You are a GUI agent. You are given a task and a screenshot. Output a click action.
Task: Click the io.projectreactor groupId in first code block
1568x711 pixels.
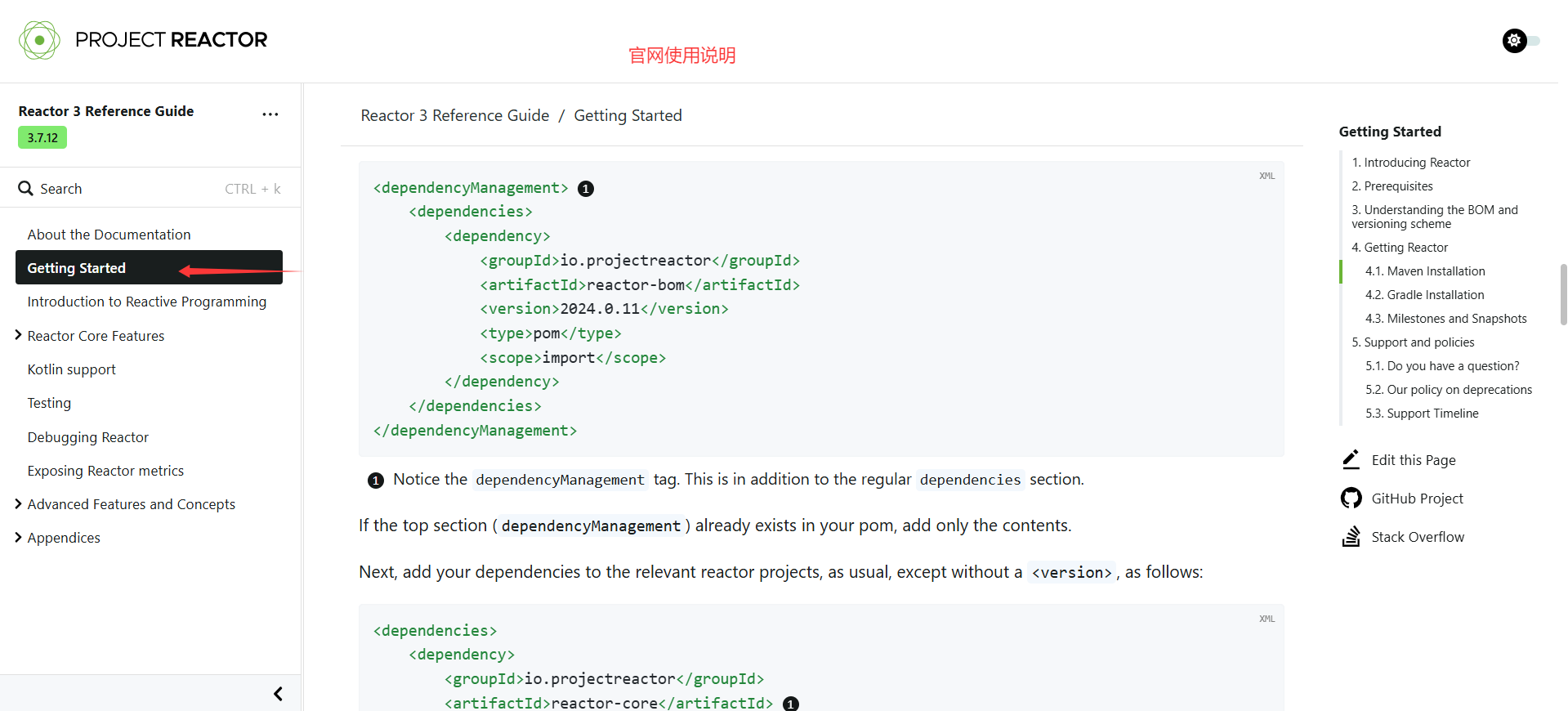click(640, 261)
